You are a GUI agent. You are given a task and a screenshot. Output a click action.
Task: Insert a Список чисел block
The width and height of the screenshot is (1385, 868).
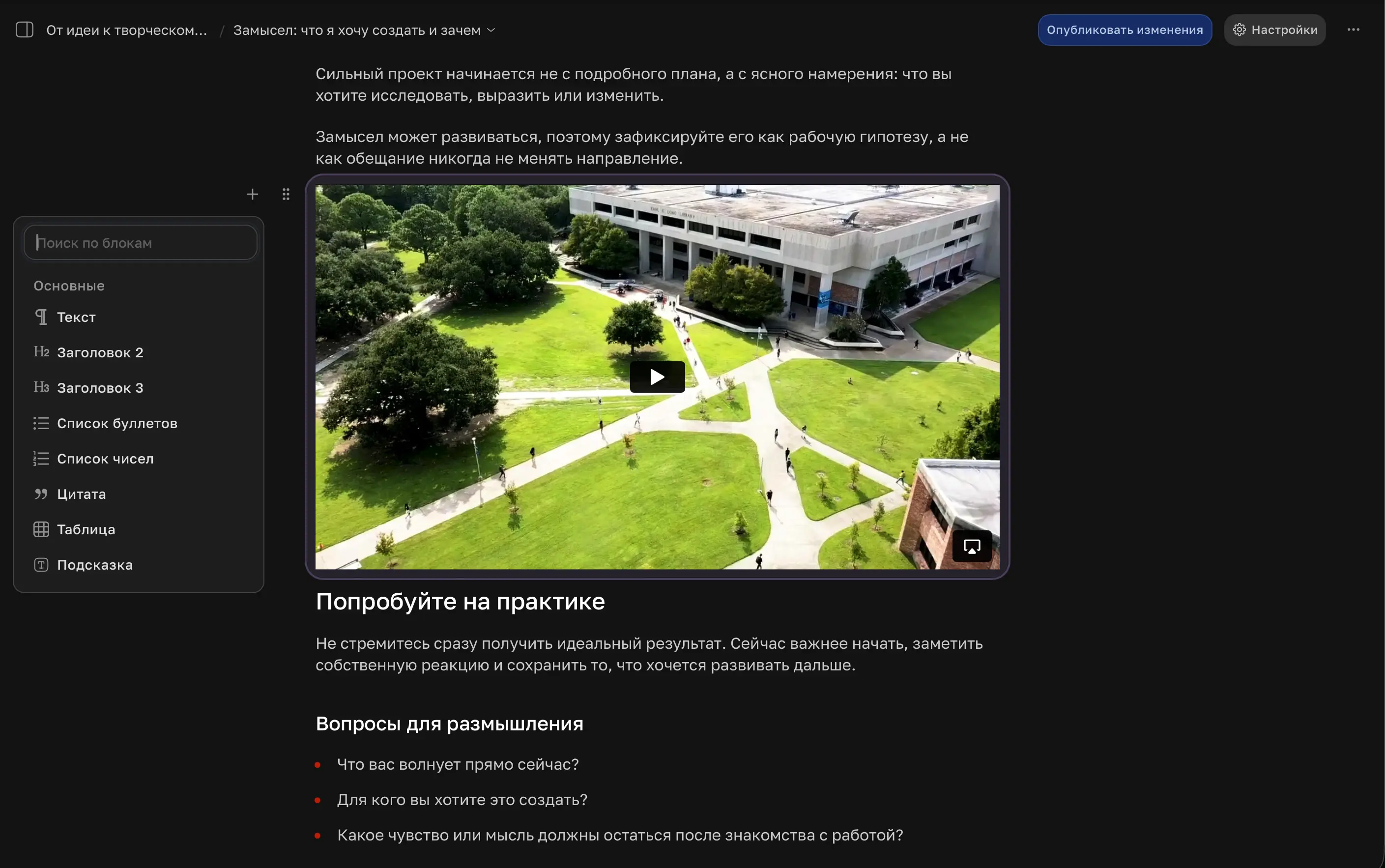(138, 459)
